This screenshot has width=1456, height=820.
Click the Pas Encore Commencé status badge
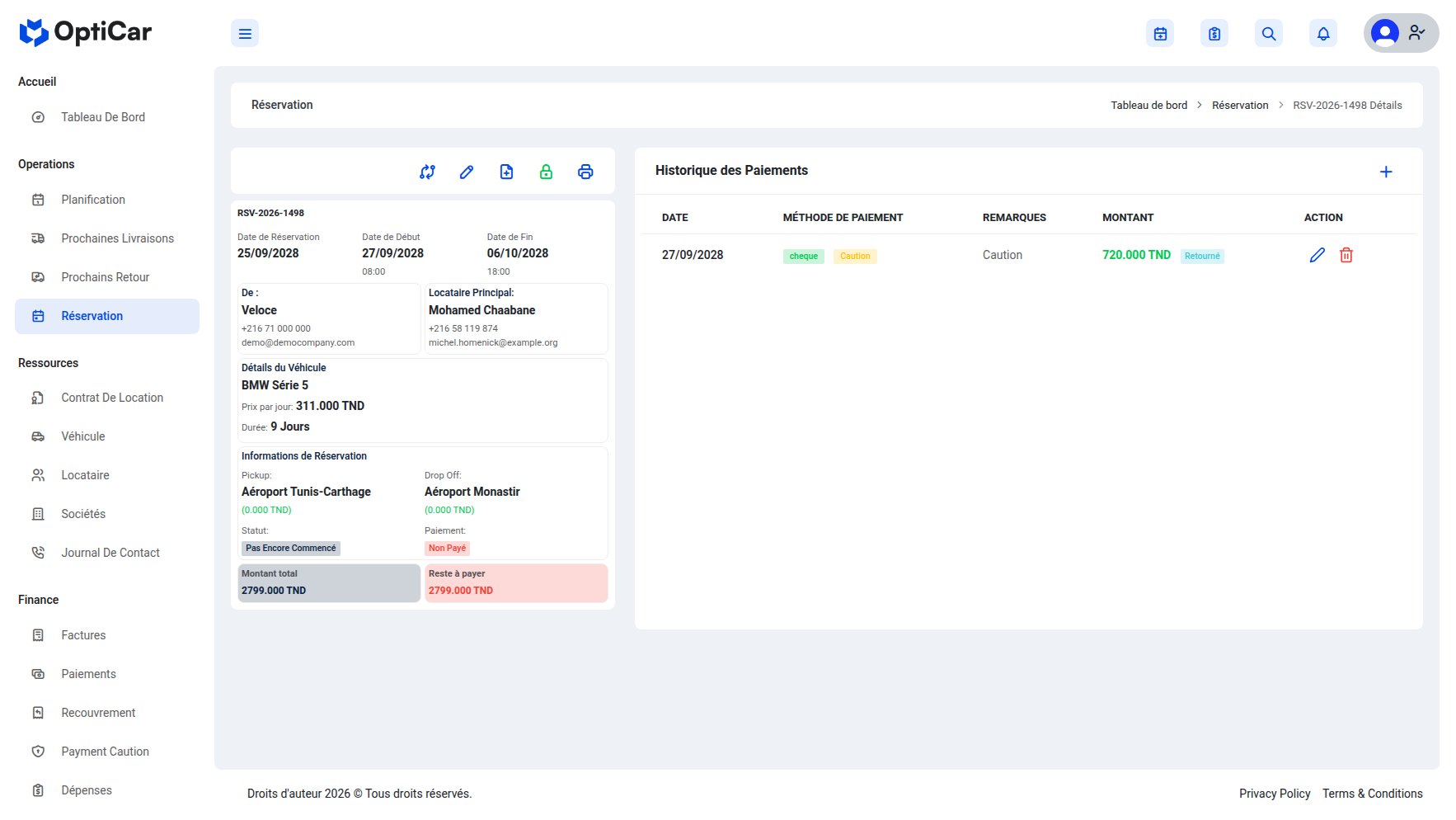pos(290,548)
